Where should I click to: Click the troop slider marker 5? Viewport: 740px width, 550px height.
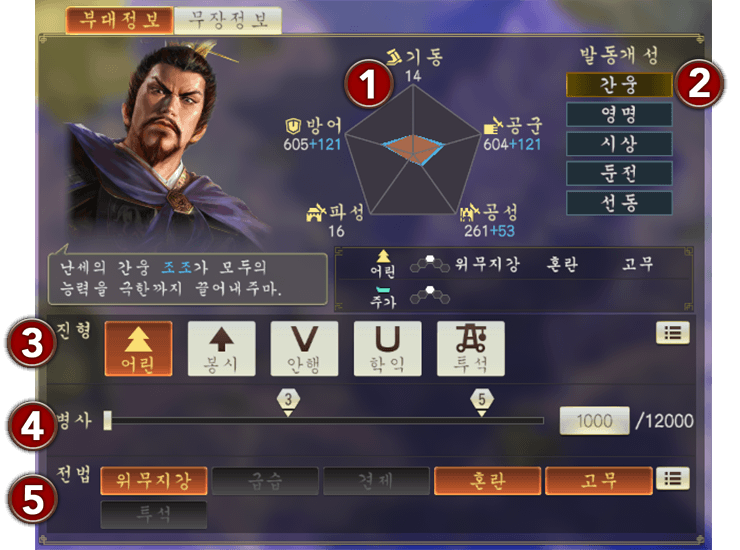pos(482,402)
